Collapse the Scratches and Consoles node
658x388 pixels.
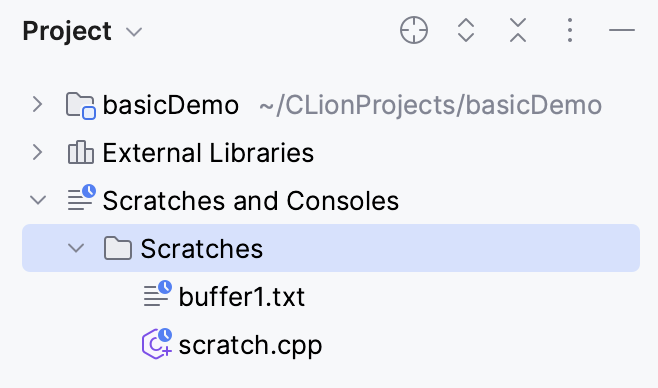(38, 200)
